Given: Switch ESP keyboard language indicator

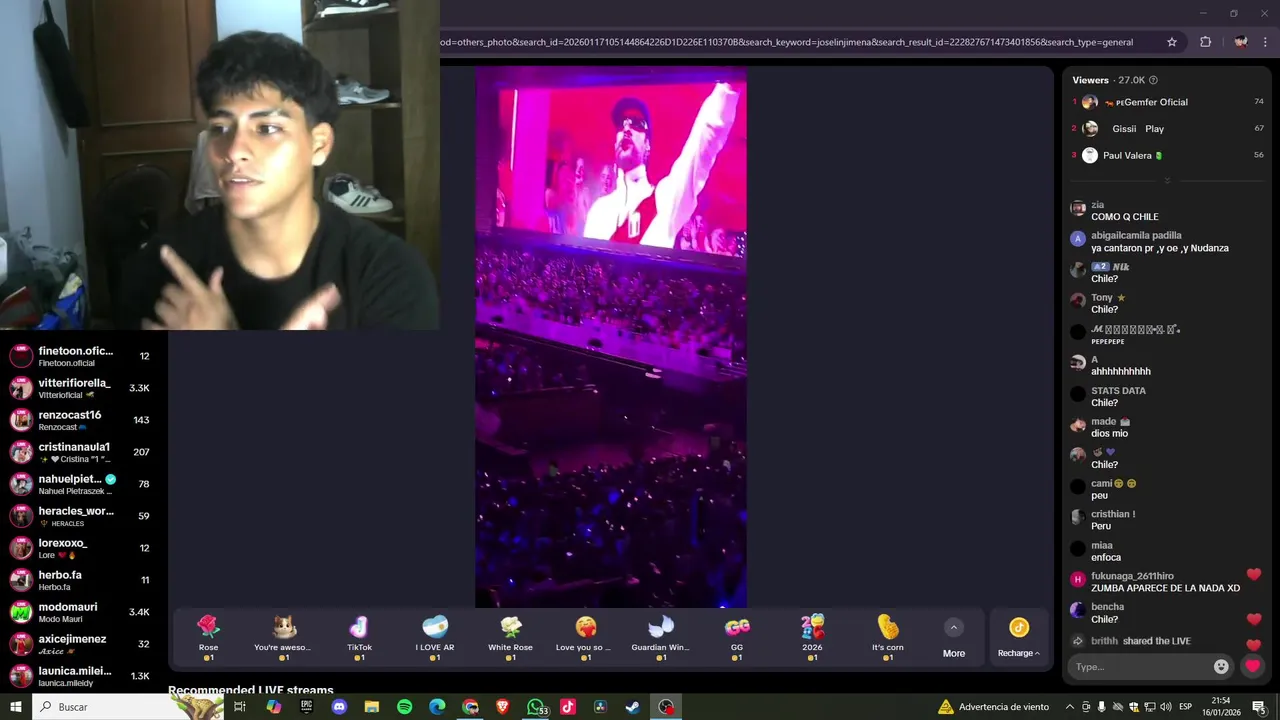Looking at the screenshot, I should click(x=1186, y=707).
